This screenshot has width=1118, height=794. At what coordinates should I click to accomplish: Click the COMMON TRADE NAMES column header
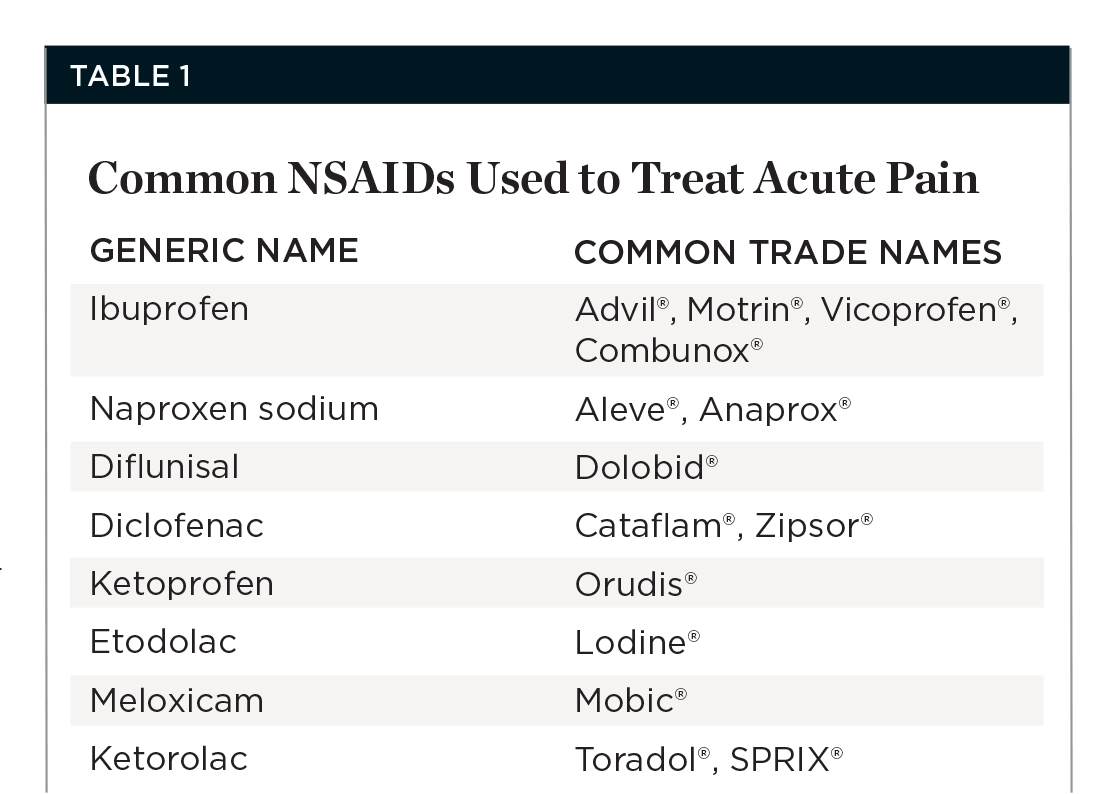[x=788, y=253]
